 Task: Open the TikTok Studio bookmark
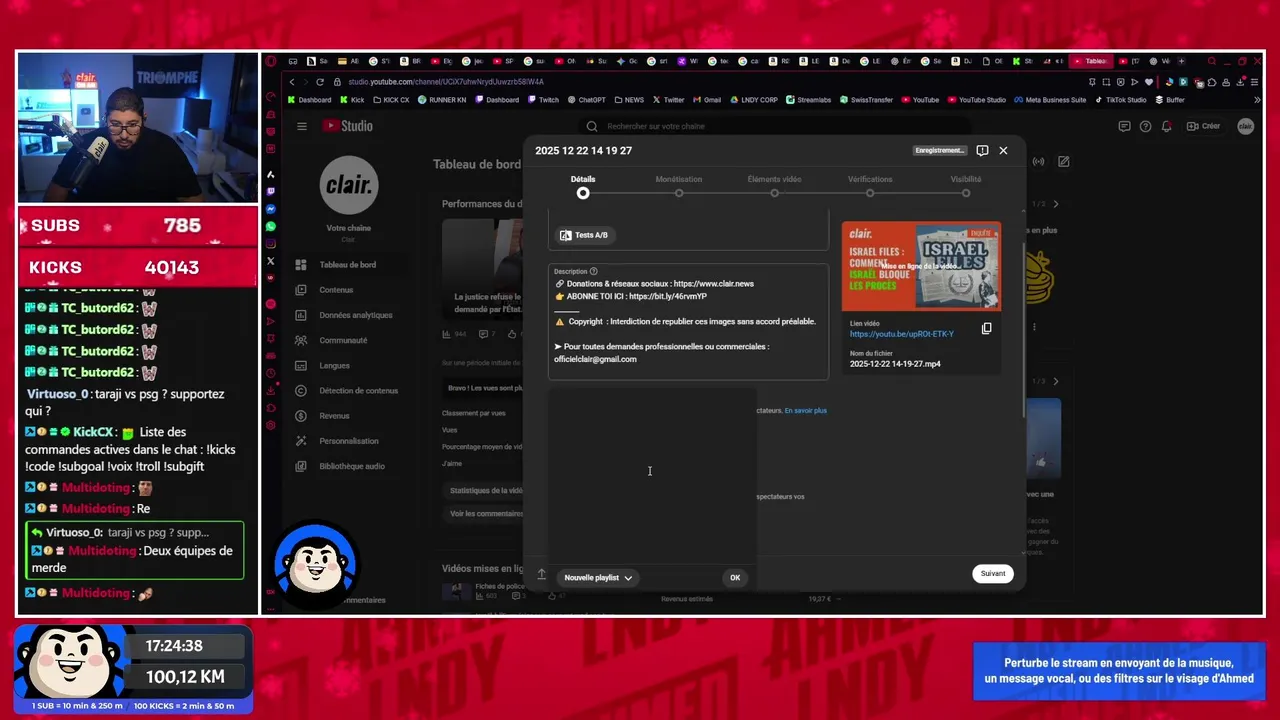coord(1121,100)
